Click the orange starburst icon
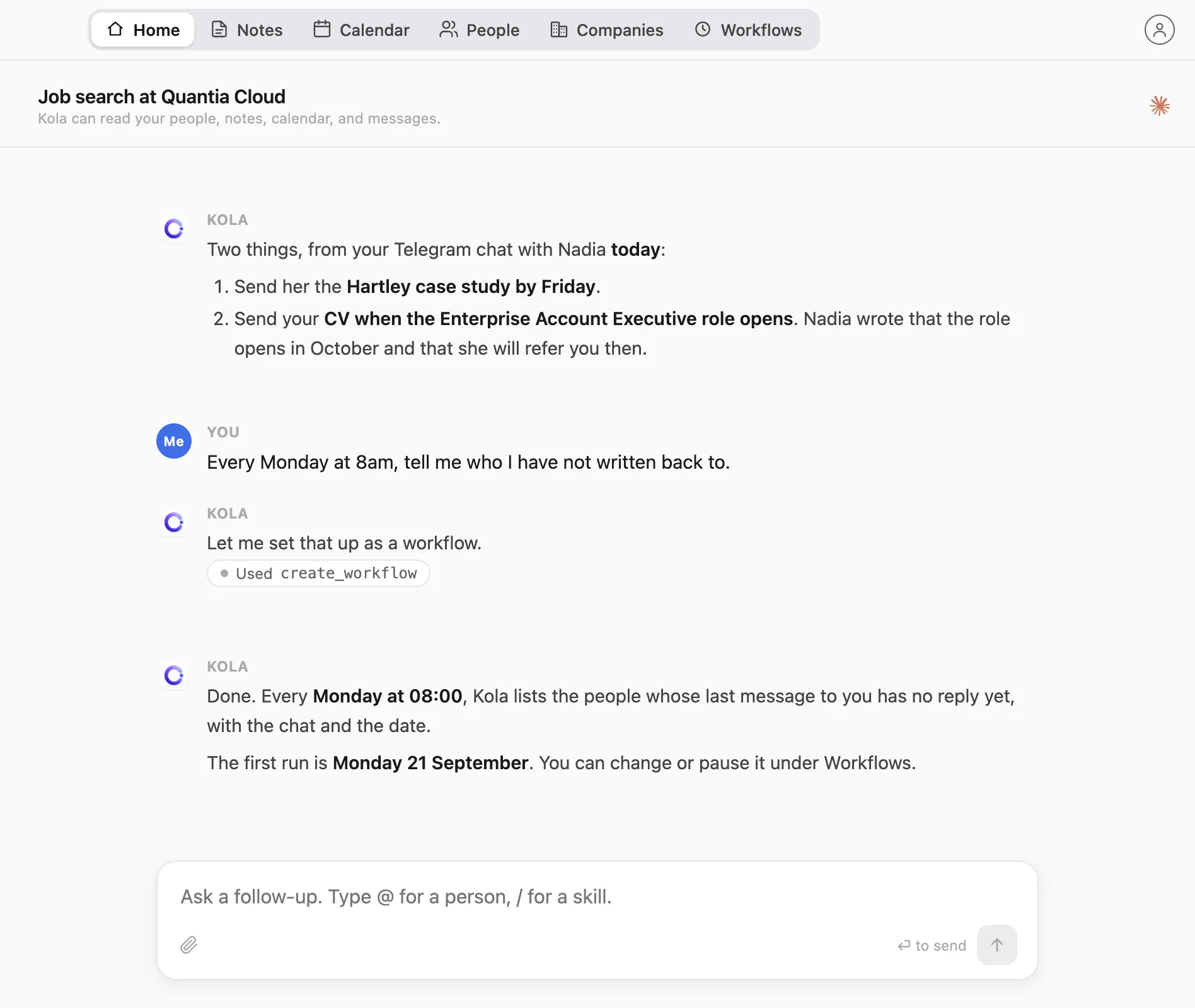This screenshot has width=1195, height=1008. 1159,105
